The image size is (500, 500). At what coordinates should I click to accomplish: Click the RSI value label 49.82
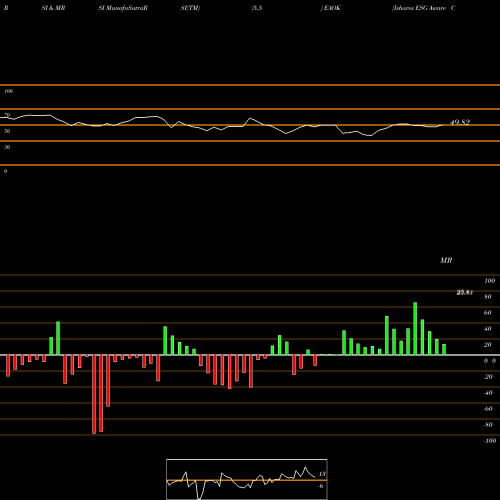click(460, 122)
